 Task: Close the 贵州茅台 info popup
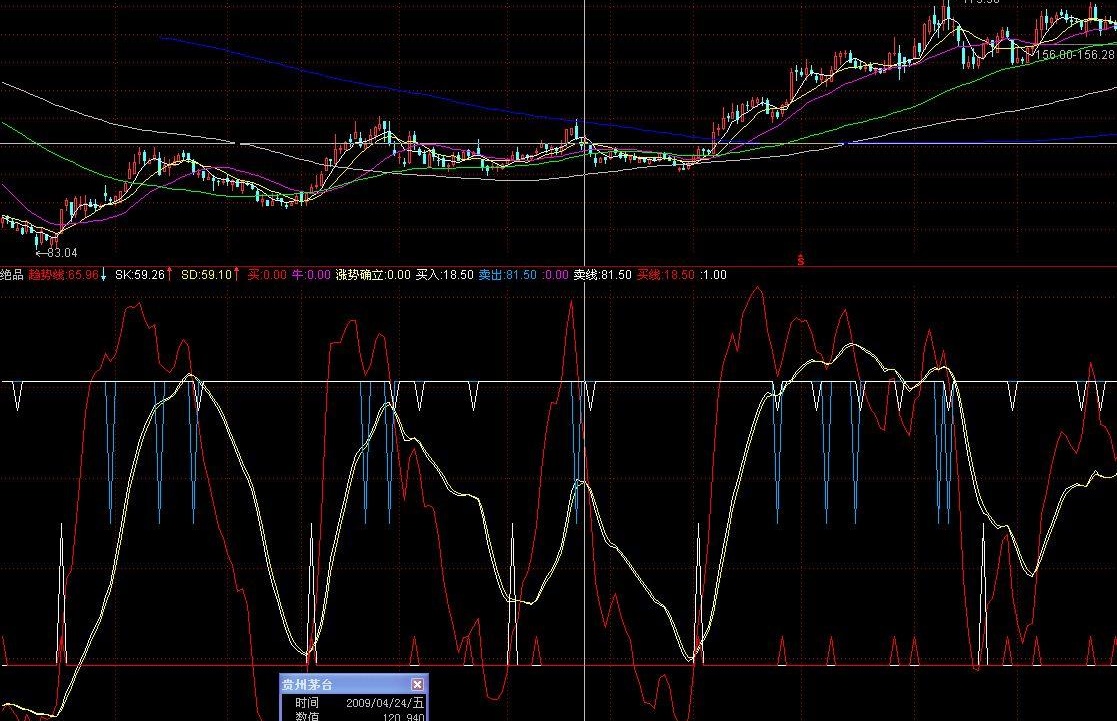[417, 685]
